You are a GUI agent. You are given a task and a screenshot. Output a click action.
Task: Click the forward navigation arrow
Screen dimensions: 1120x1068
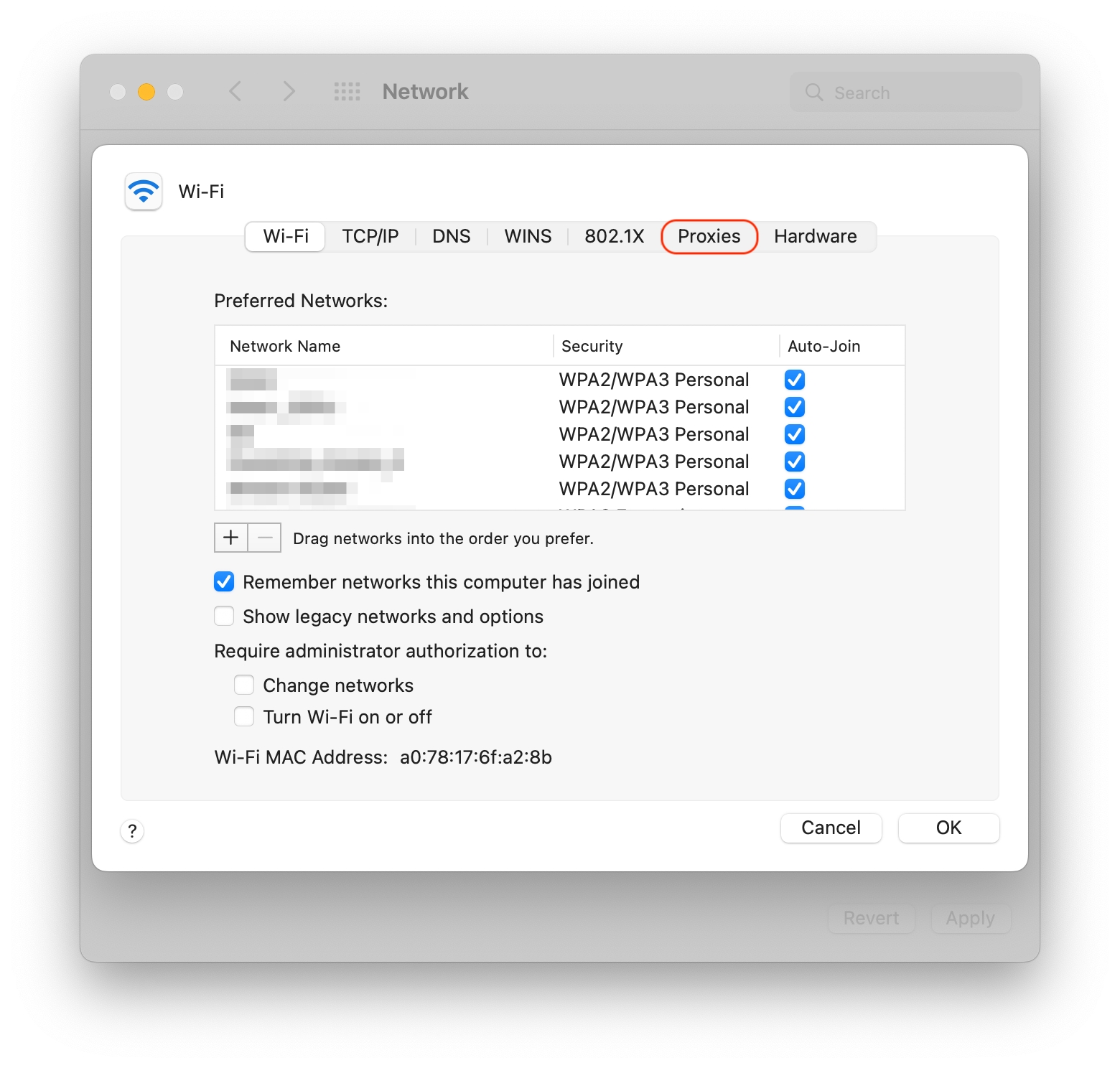[x=289, y=91]
